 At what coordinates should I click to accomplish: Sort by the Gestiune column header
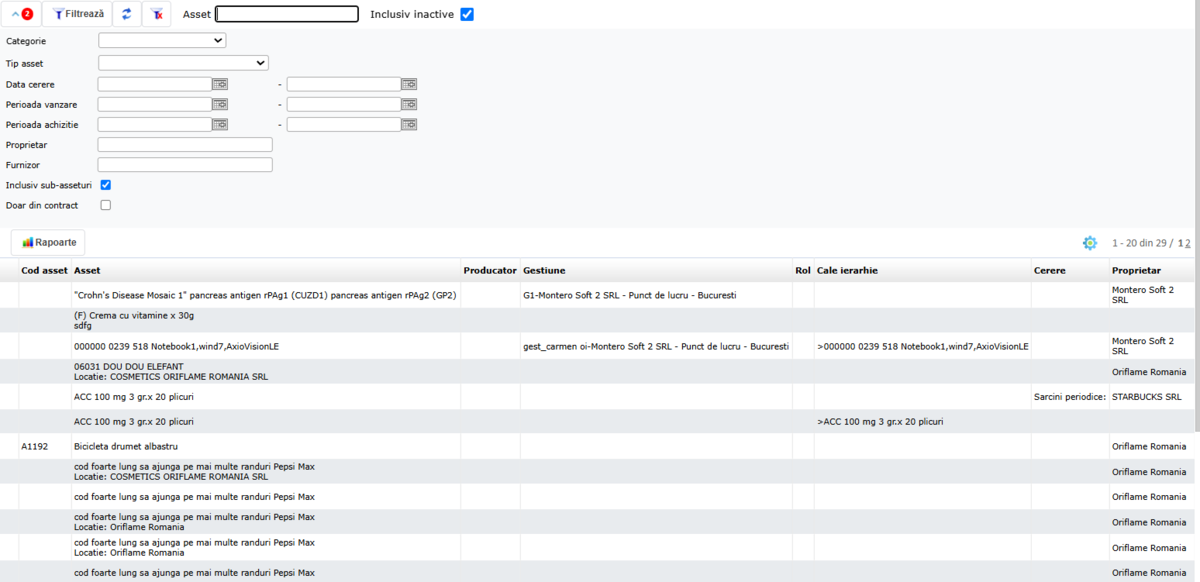click(544, 271)
